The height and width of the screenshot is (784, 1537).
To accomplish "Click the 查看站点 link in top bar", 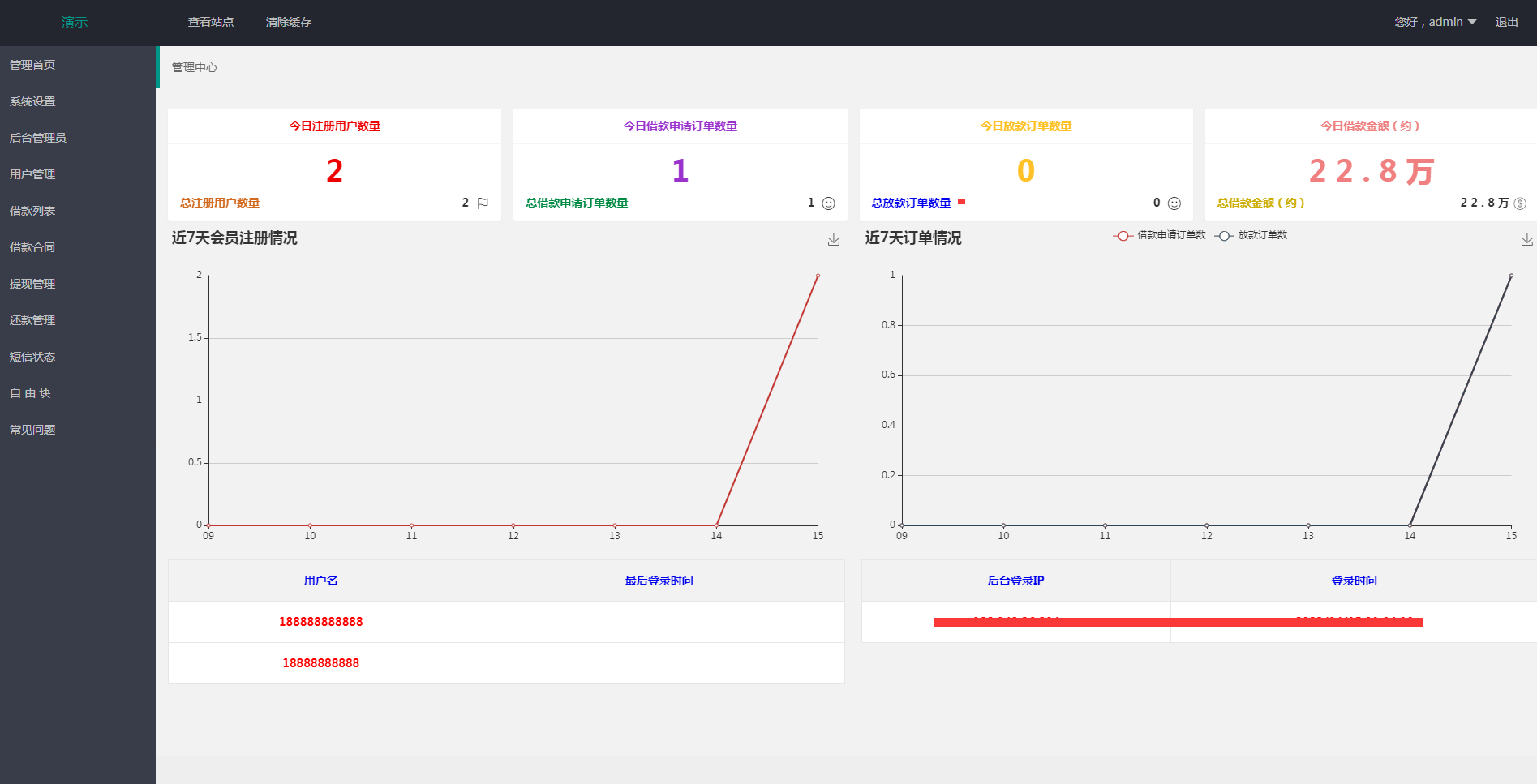I will click(211, 22).
